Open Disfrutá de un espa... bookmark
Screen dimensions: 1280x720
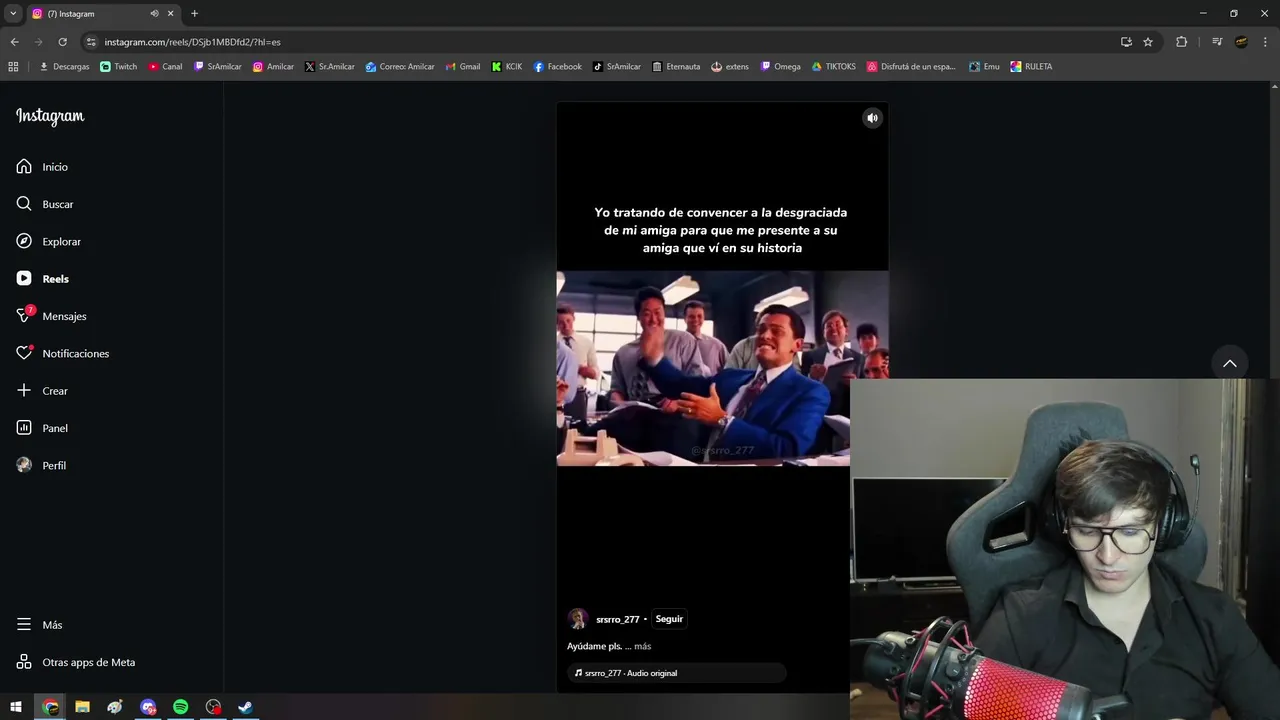(911, 67)
